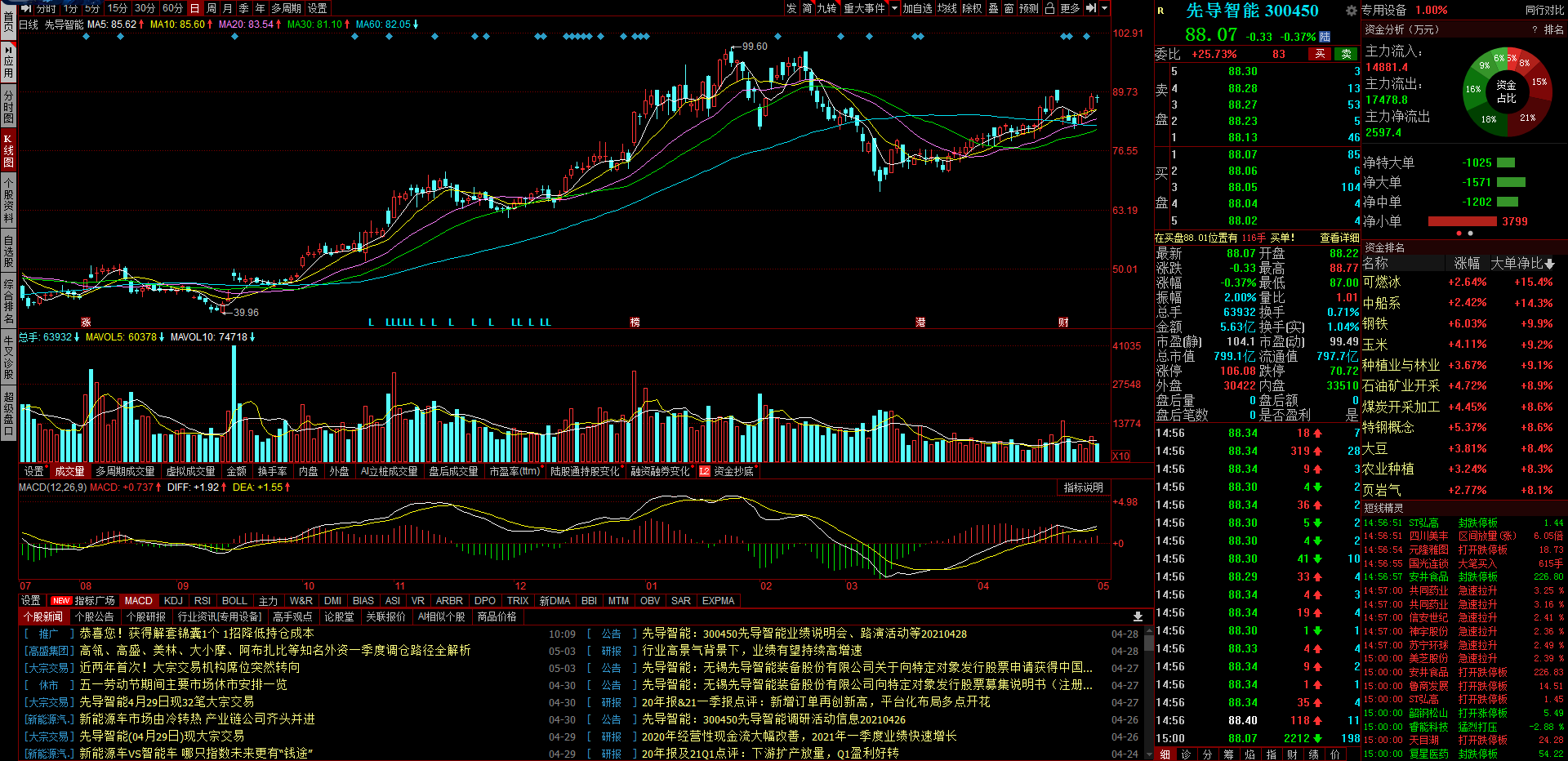Screen dimensions: 1568x761
Task: Click the 99.60 high price label on chart
Action: click(755, 47)
